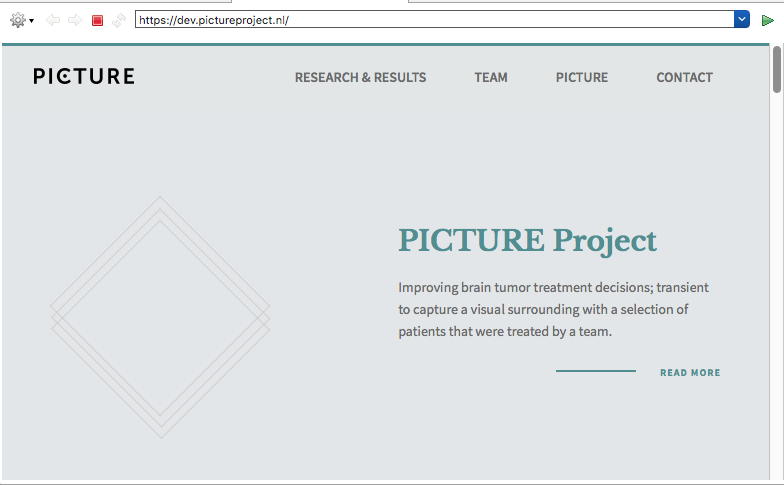Click the brain tumor description paragraph
784x485 pixels.
tap(553, 309)
